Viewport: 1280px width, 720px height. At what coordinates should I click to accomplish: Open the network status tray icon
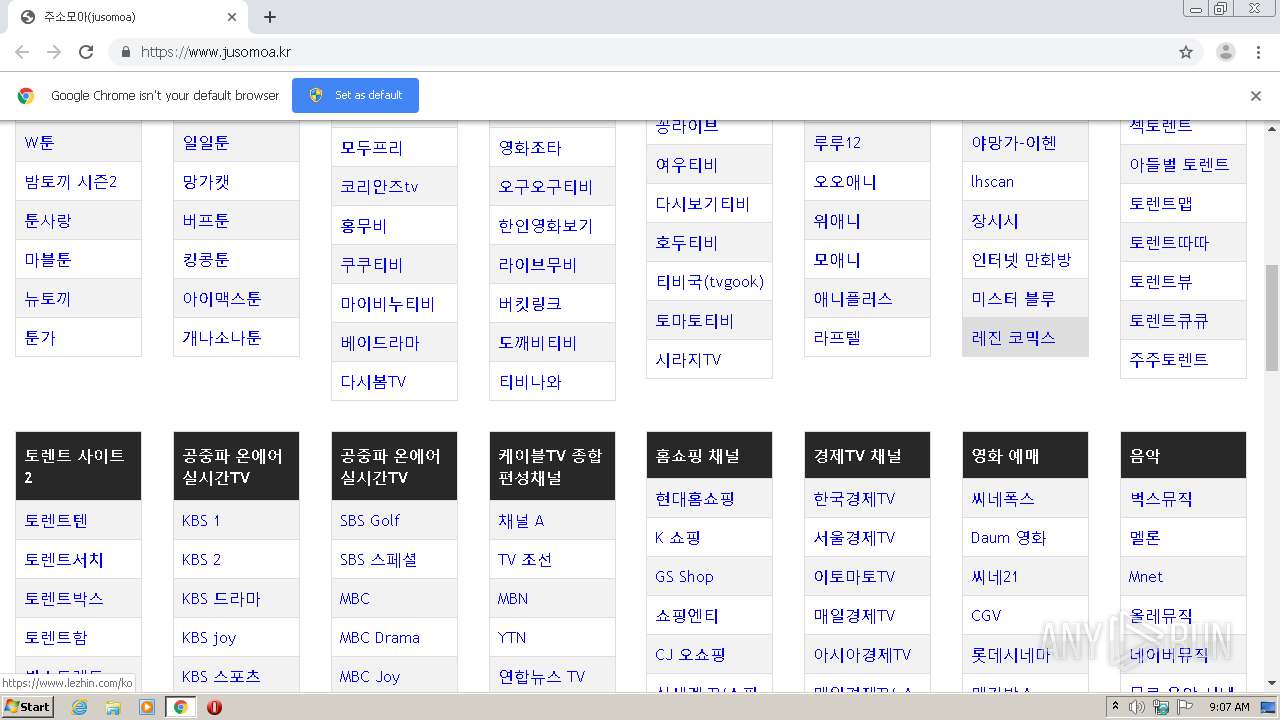click(x=1161, y=707)
